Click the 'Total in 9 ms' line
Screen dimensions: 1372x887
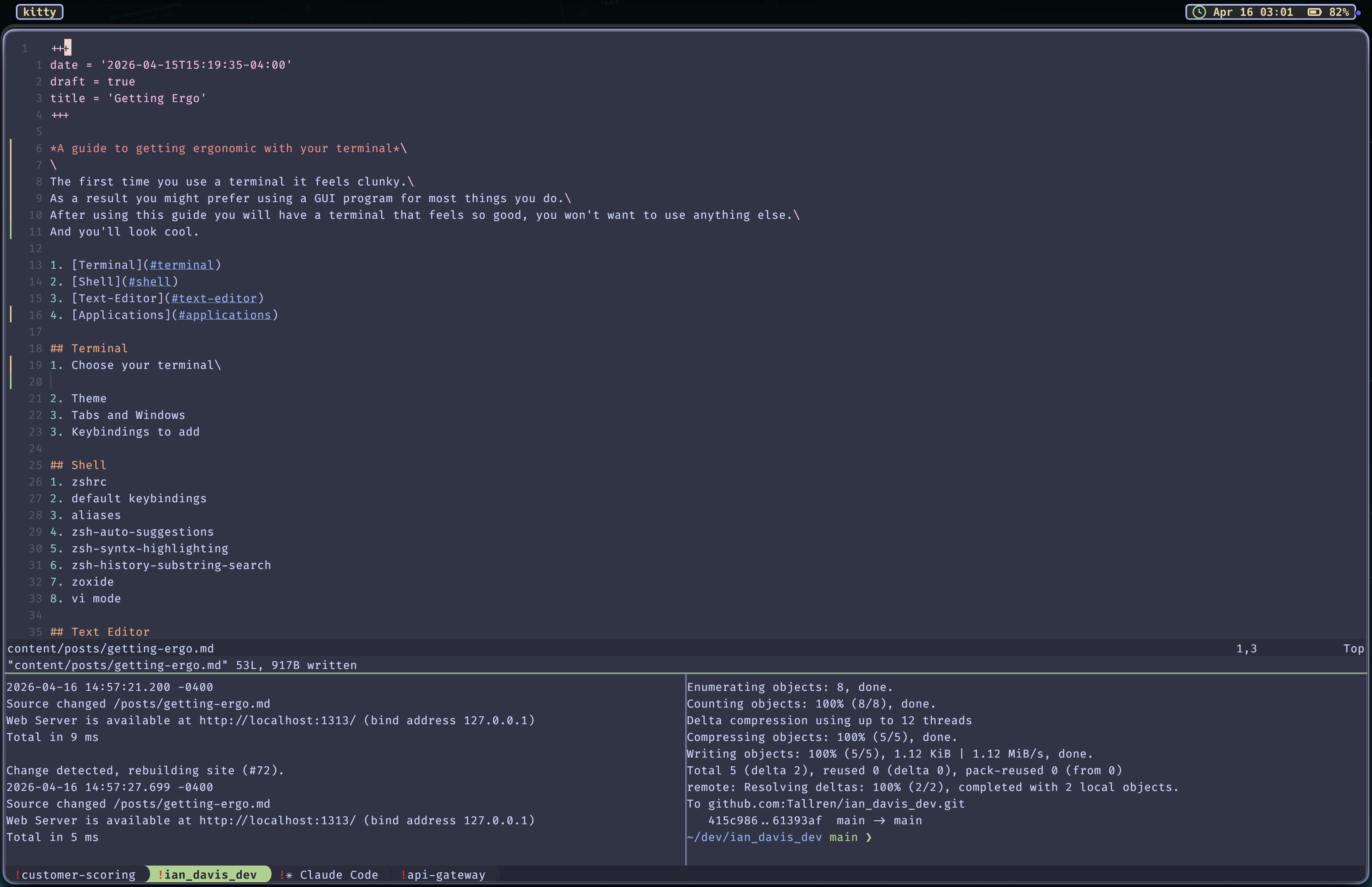52,737
